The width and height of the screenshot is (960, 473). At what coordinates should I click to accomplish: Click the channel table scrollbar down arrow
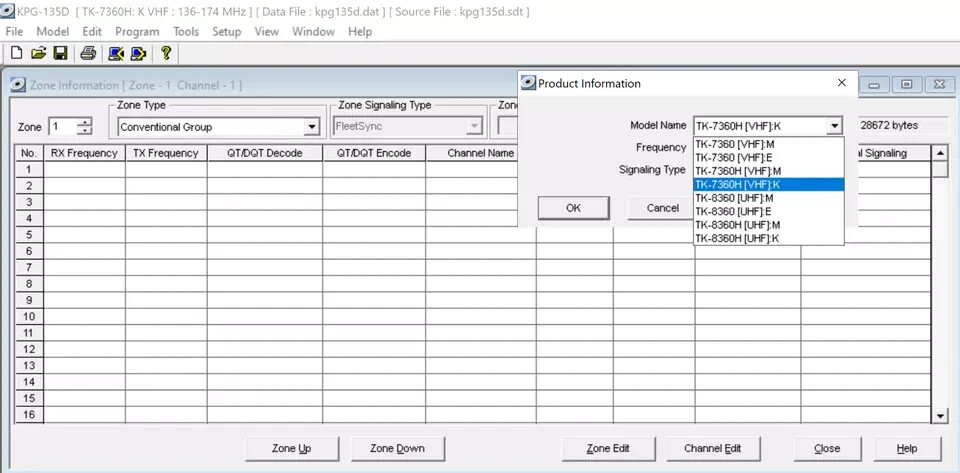pos(940,415)
